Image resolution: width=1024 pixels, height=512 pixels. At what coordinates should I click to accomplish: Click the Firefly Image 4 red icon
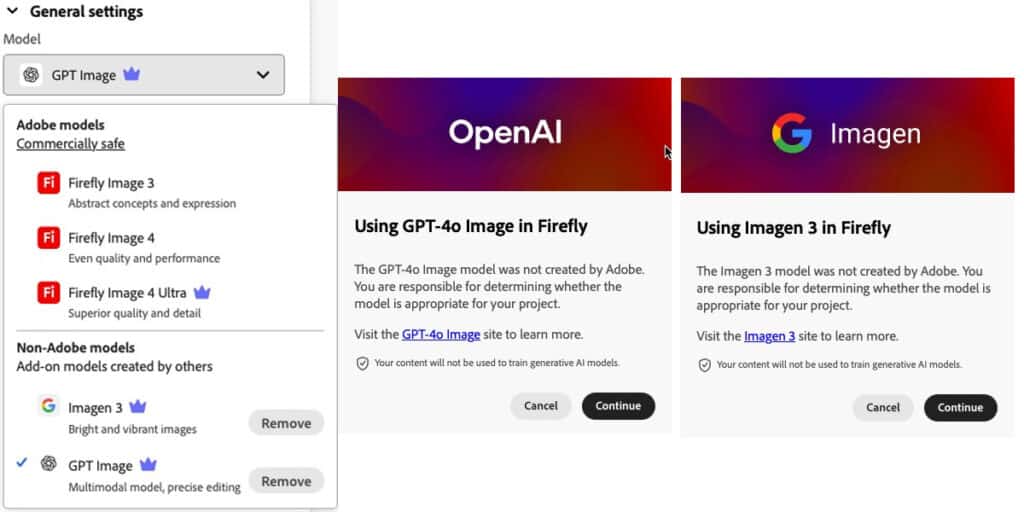48,238
